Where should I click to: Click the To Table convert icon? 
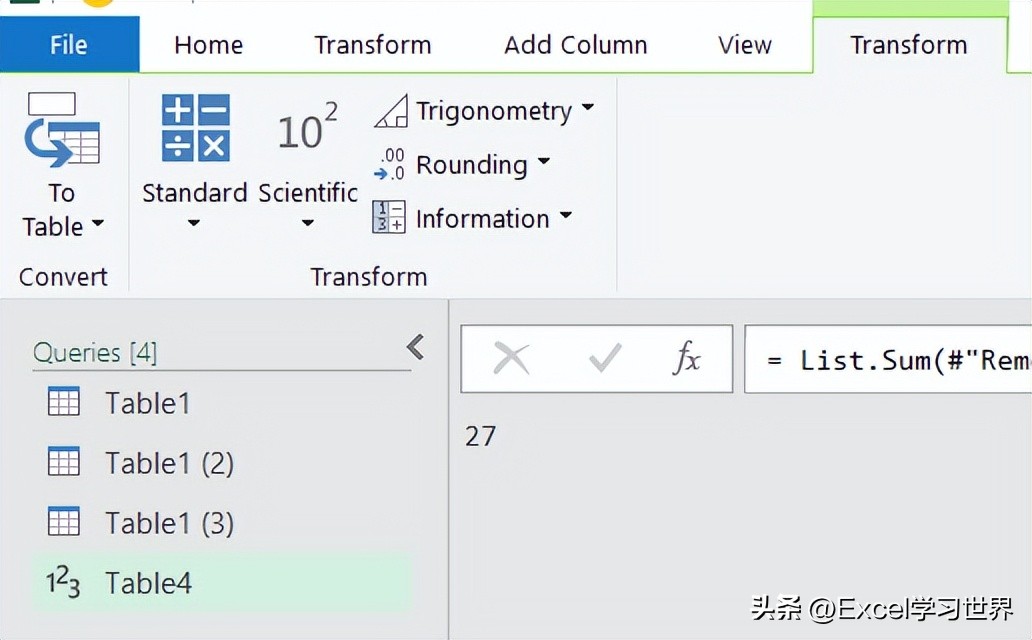pyautogui.click(x=62, y=130)
